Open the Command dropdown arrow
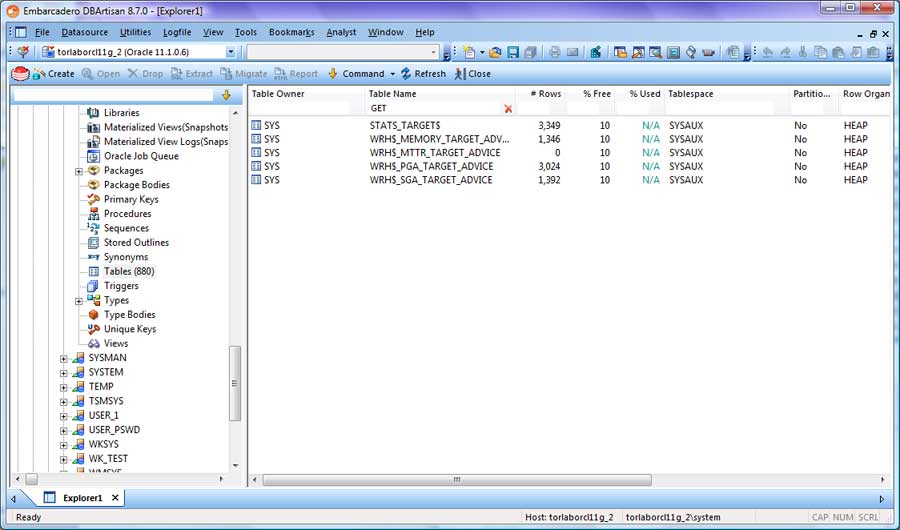Viewport: 900px width, 530px height. point(393,74)
